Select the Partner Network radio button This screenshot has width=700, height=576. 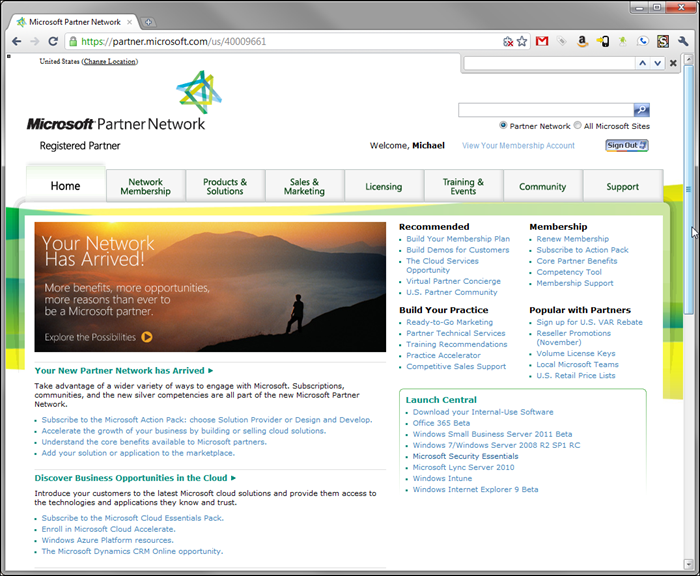pyautogui.click(x=503, y=125)
